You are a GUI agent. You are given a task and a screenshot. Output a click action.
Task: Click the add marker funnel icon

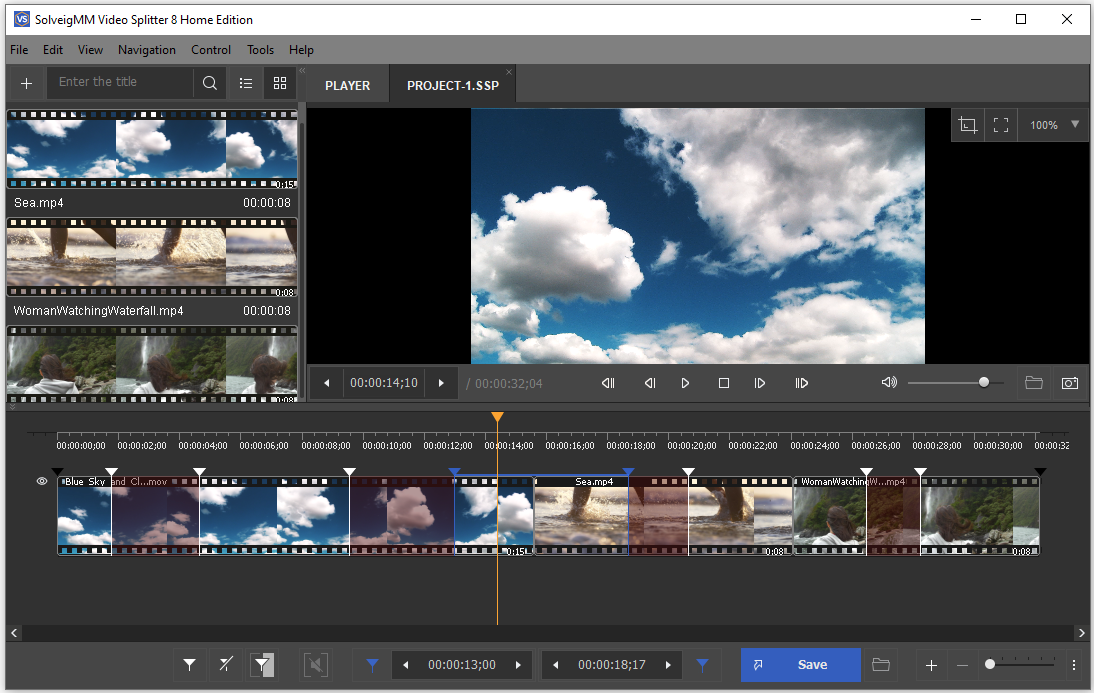click(x=189, y=665)
